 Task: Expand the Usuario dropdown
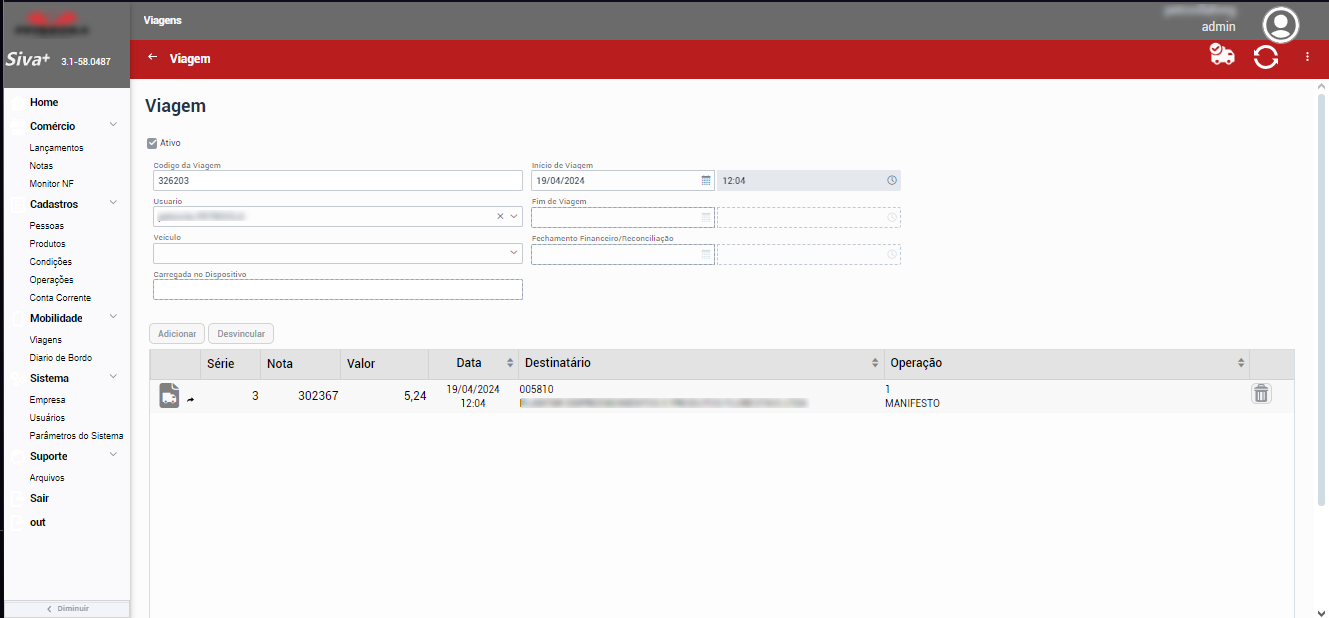[x=514, y=216]
